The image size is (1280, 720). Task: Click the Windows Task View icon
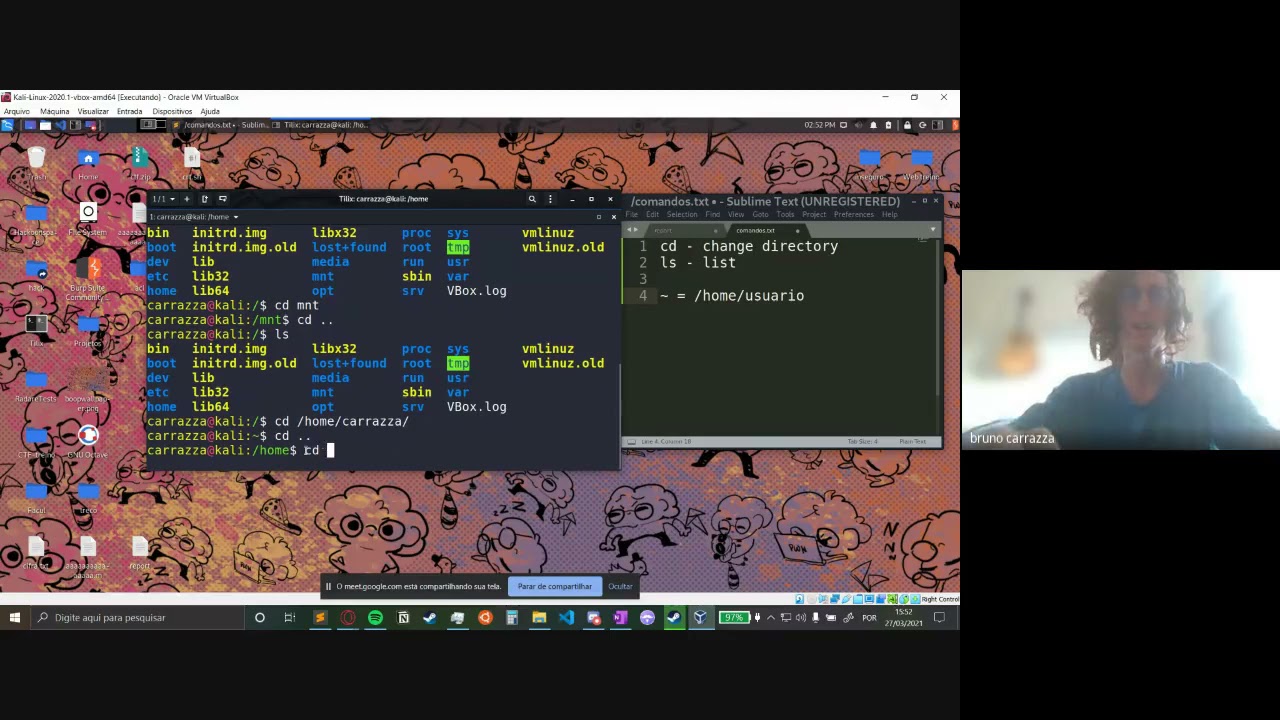[x=290, y=617]
